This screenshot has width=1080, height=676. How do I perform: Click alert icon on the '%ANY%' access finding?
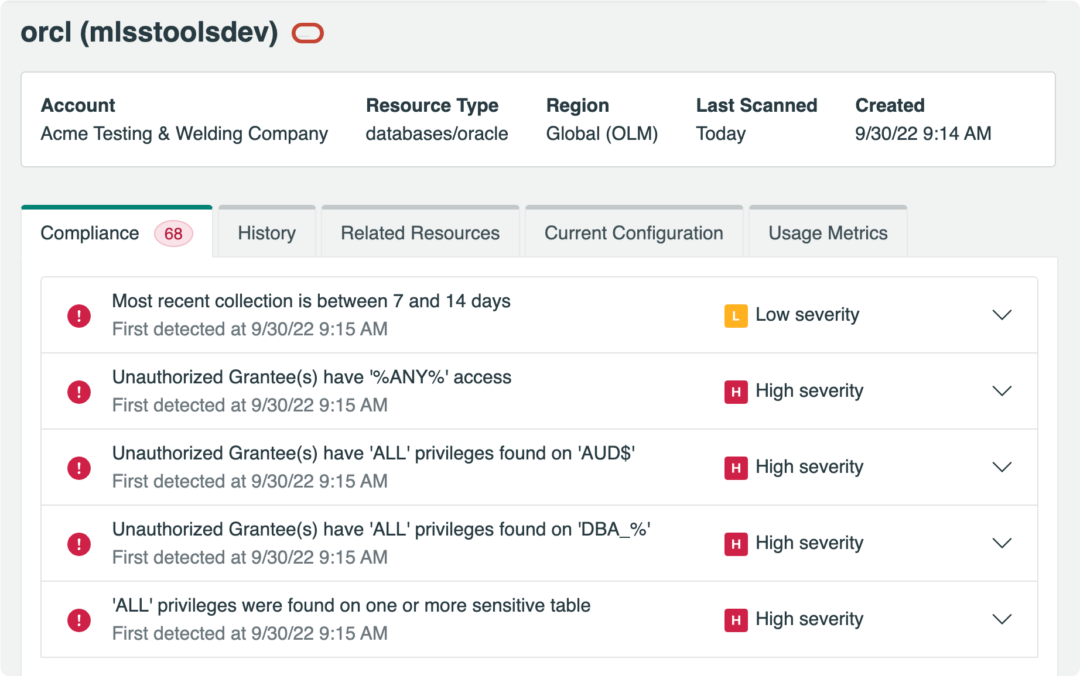pos(79,391)
